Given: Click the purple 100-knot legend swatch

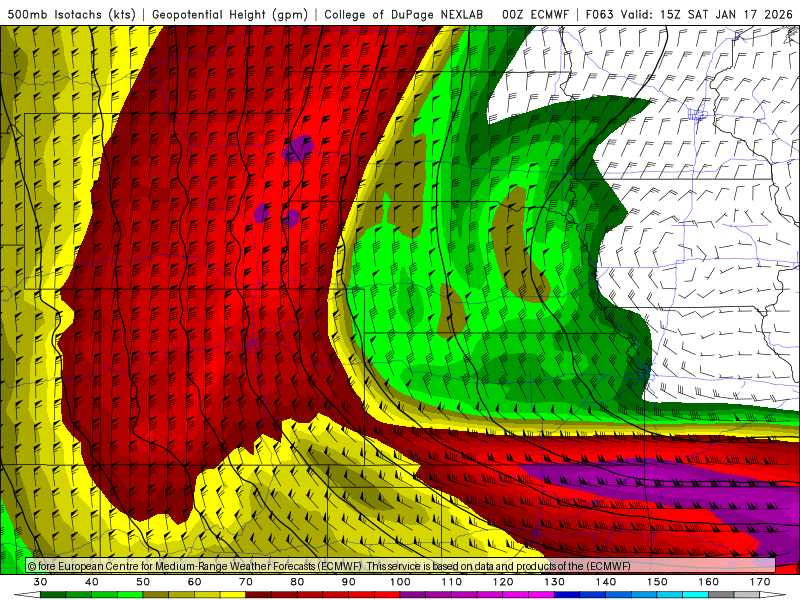Looking at the screenshot, I should [x=413, y=595].
